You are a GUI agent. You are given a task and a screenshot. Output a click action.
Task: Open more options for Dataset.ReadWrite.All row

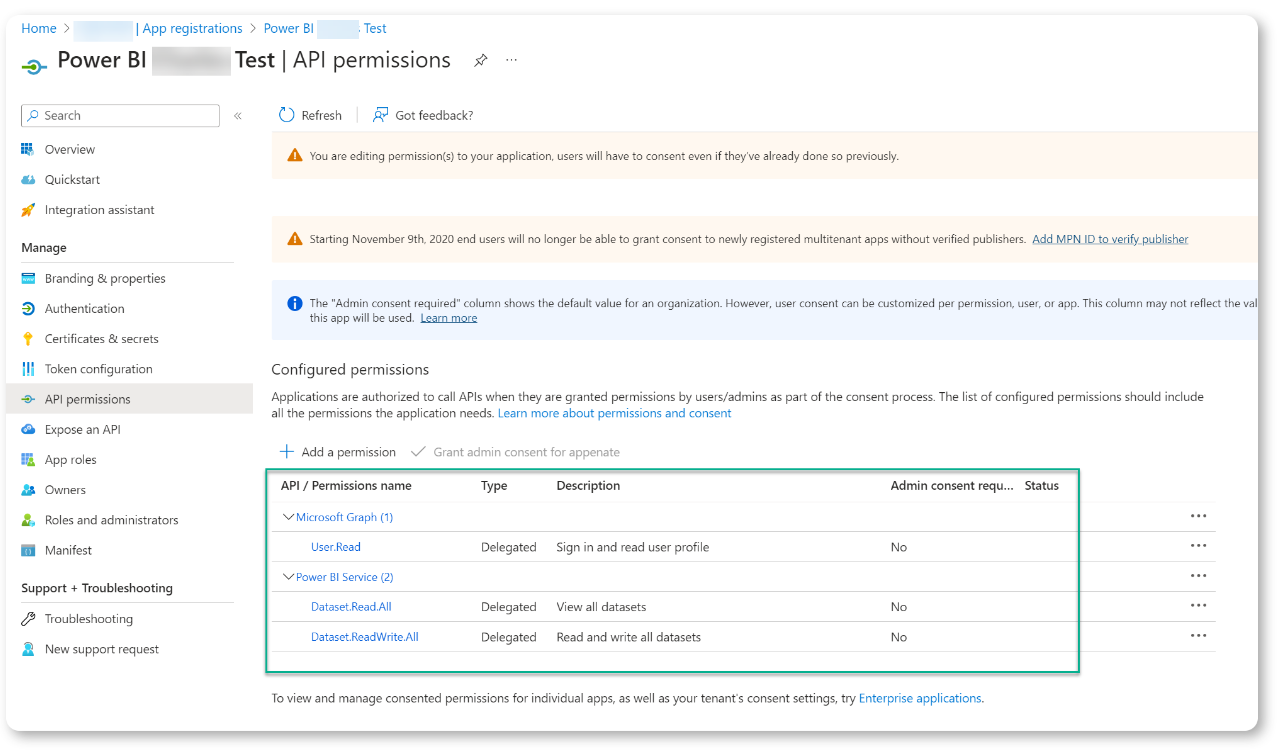click(x=1198, y=637)
